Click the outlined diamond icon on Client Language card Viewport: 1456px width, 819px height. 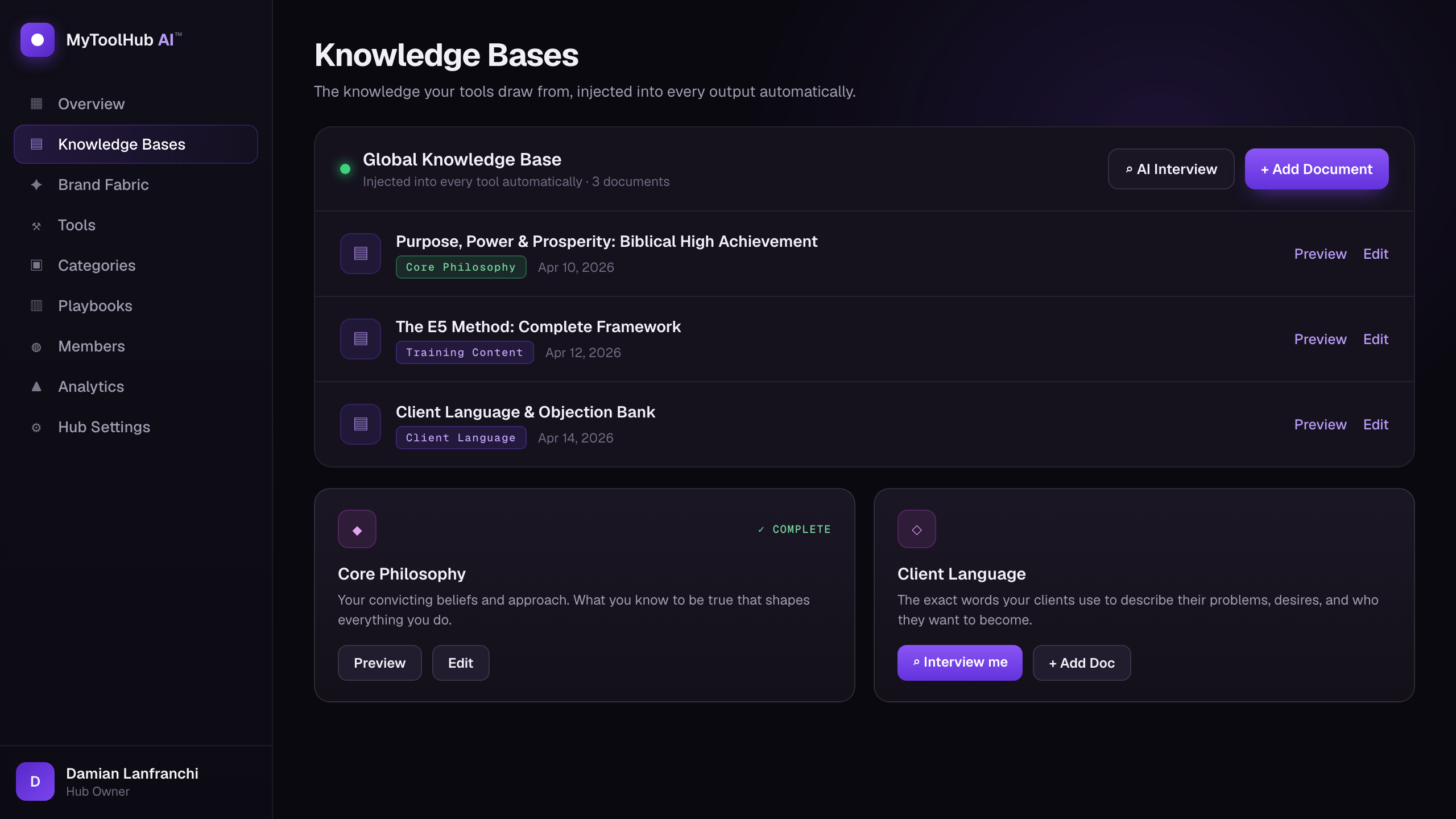917,529
